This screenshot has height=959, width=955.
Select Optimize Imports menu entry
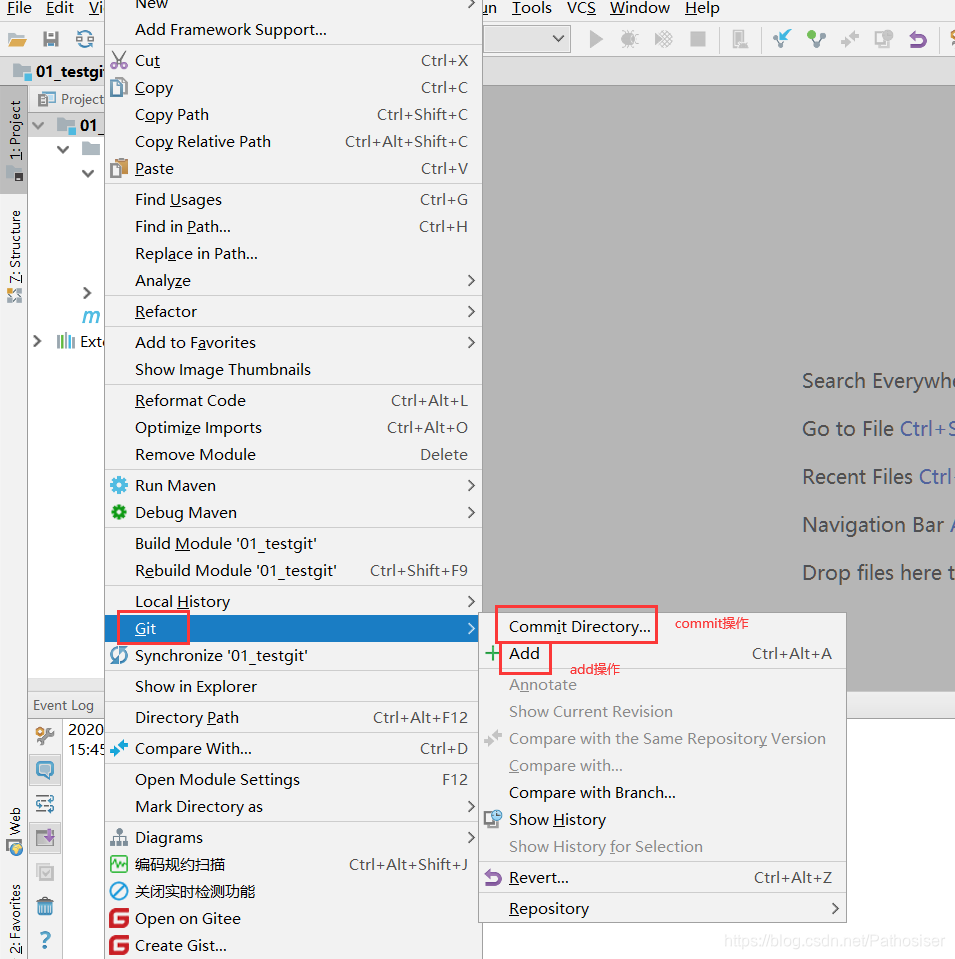(293, 428)
